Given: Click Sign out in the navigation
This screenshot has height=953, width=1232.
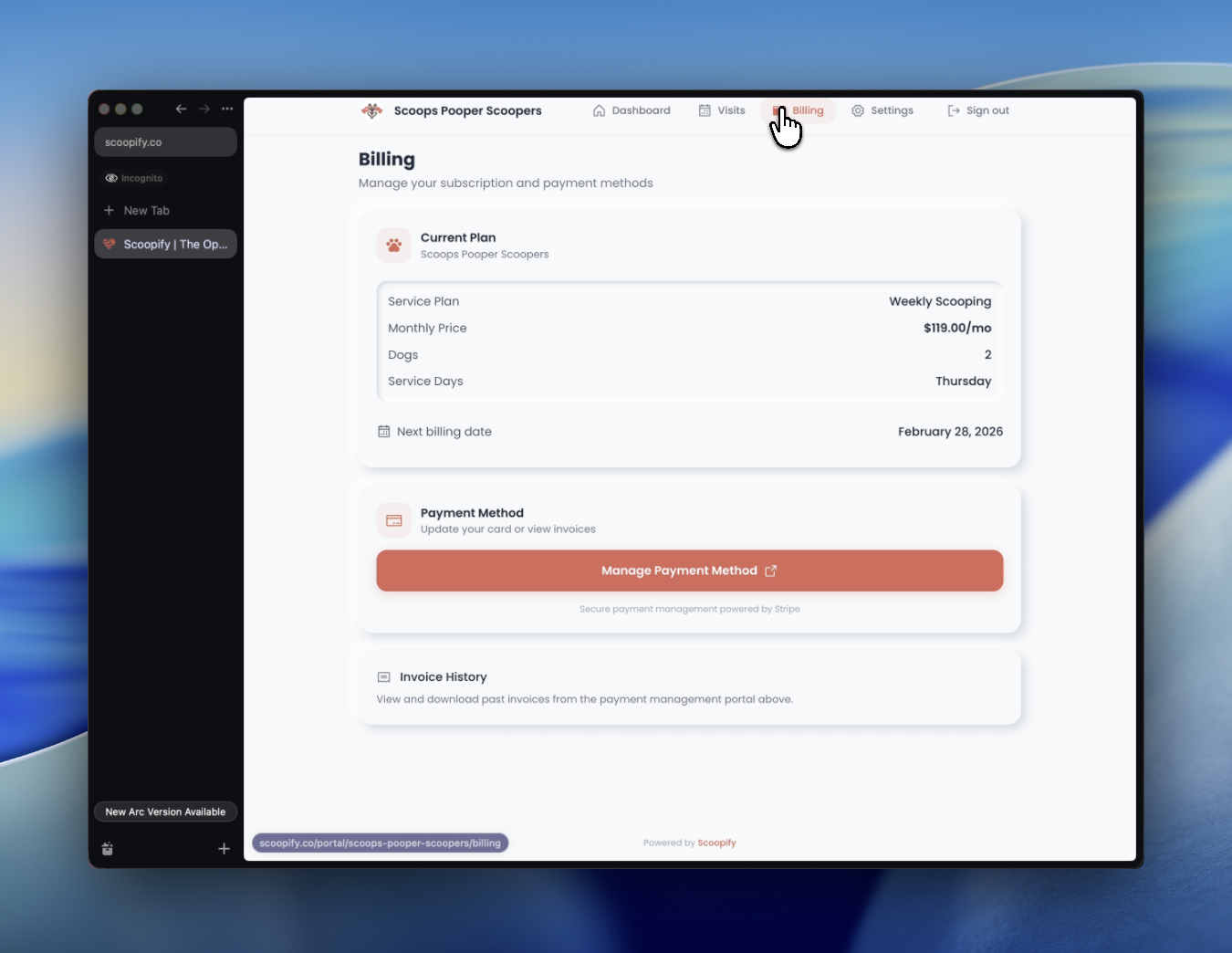Looking at the screenshot, I should (x=978, y=110).
